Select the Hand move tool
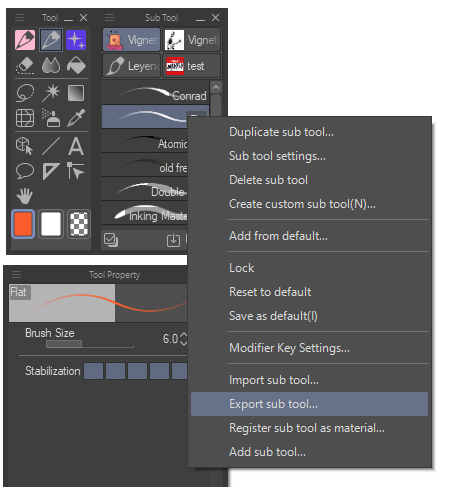Viewport: 454px width, 487px height. [x=25, y=196]
